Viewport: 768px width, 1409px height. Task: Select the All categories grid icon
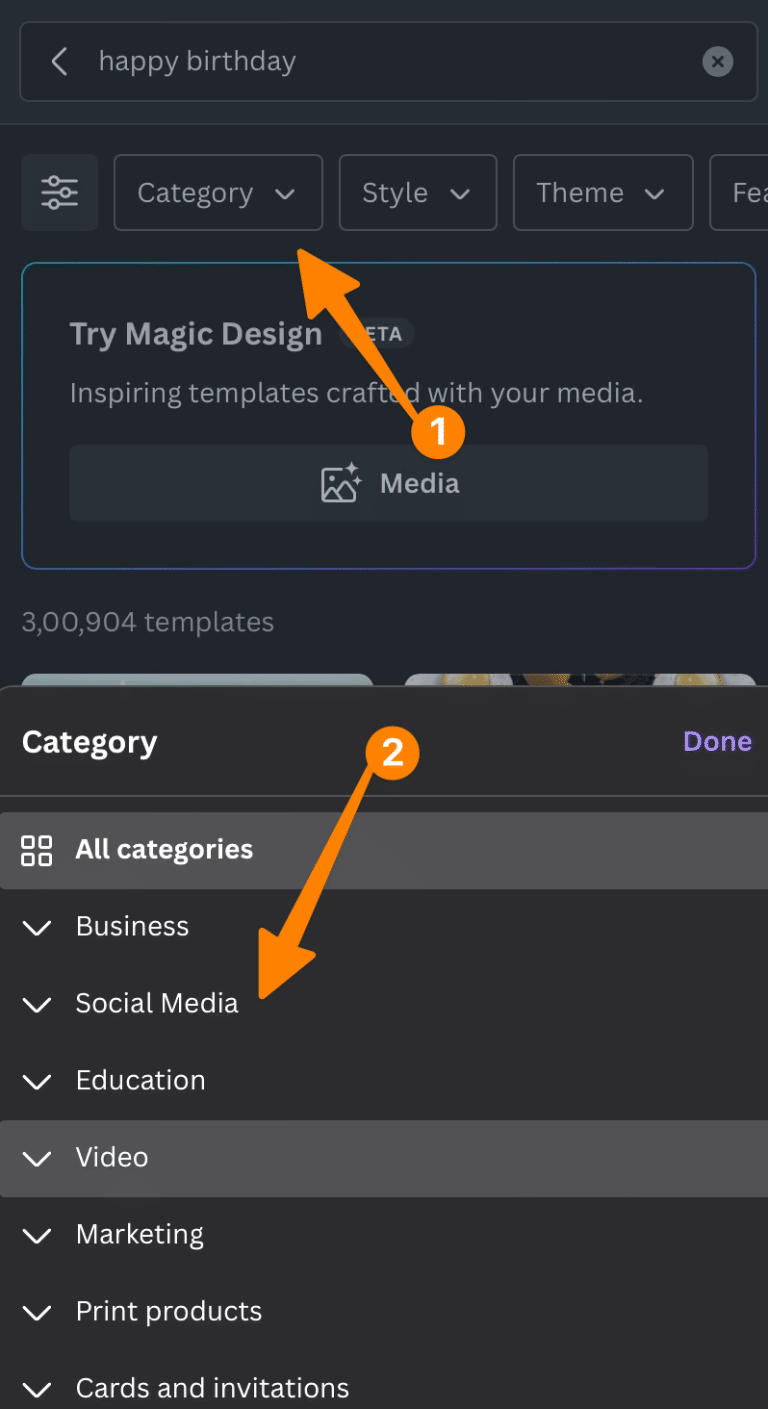[x=36, y=850]
